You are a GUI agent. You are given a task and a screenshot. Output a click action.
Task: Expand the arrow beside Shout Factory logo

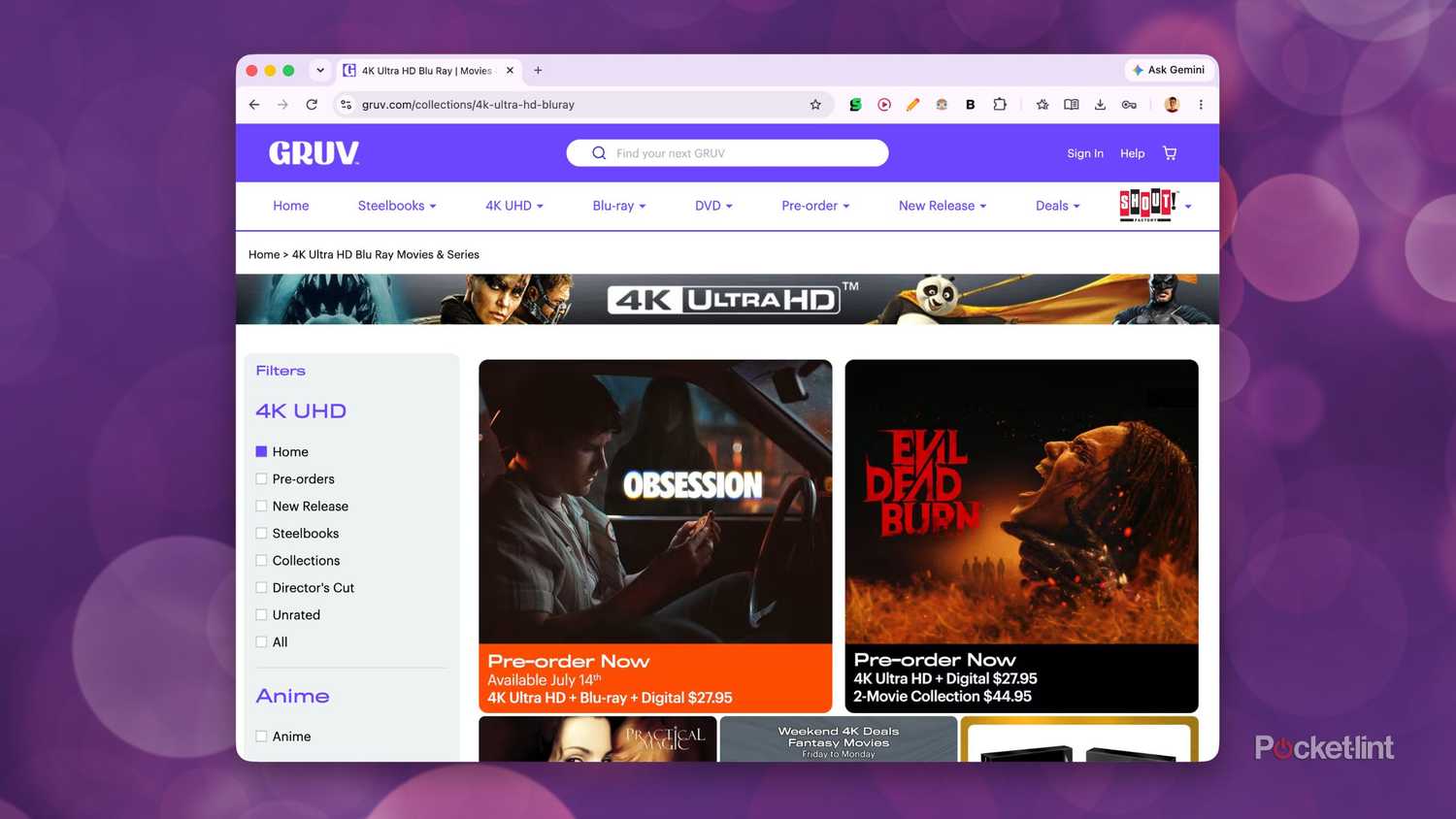[1188, 207]
